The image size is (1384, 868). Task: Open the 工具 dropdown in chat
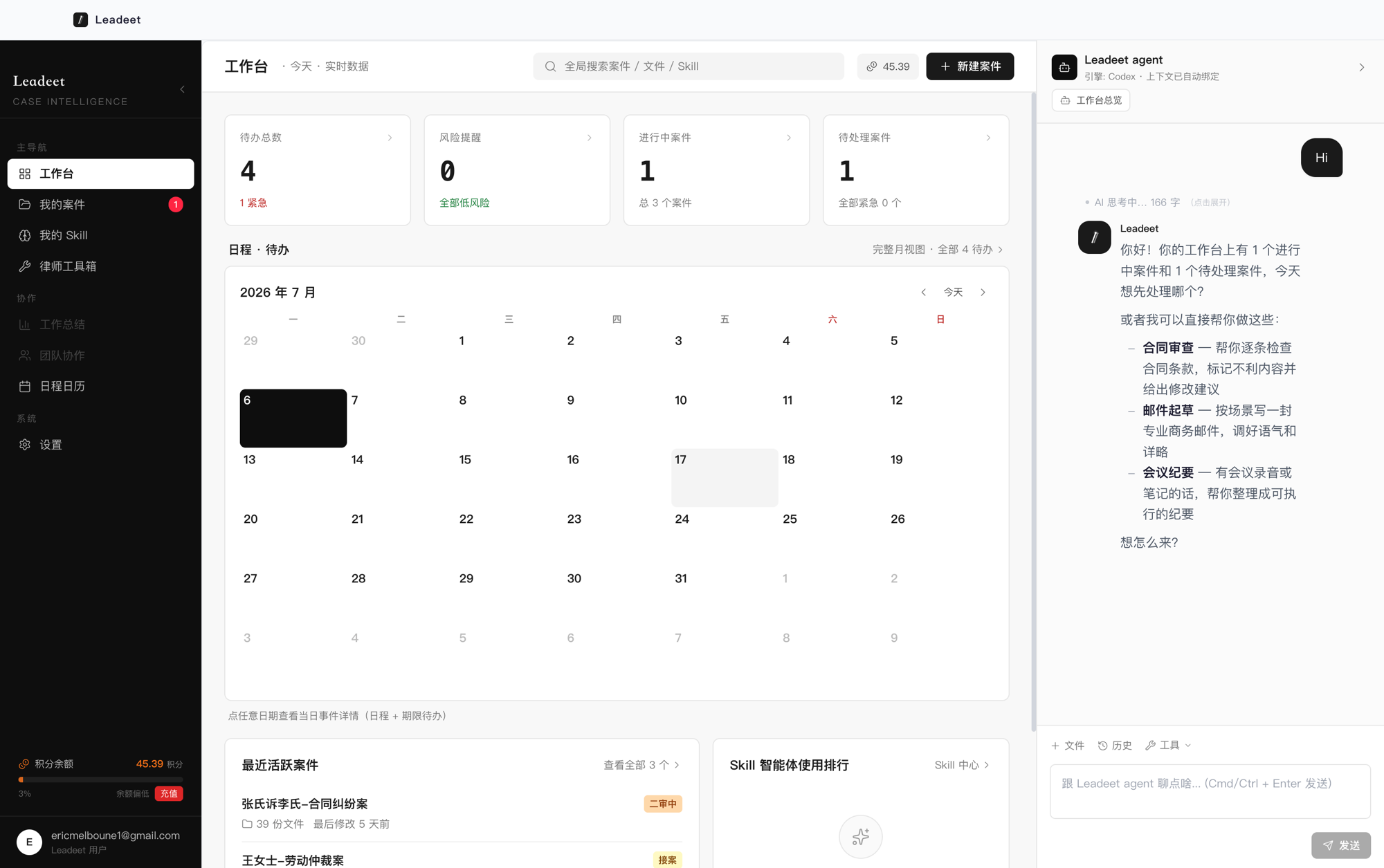[x=1168, y=746]
